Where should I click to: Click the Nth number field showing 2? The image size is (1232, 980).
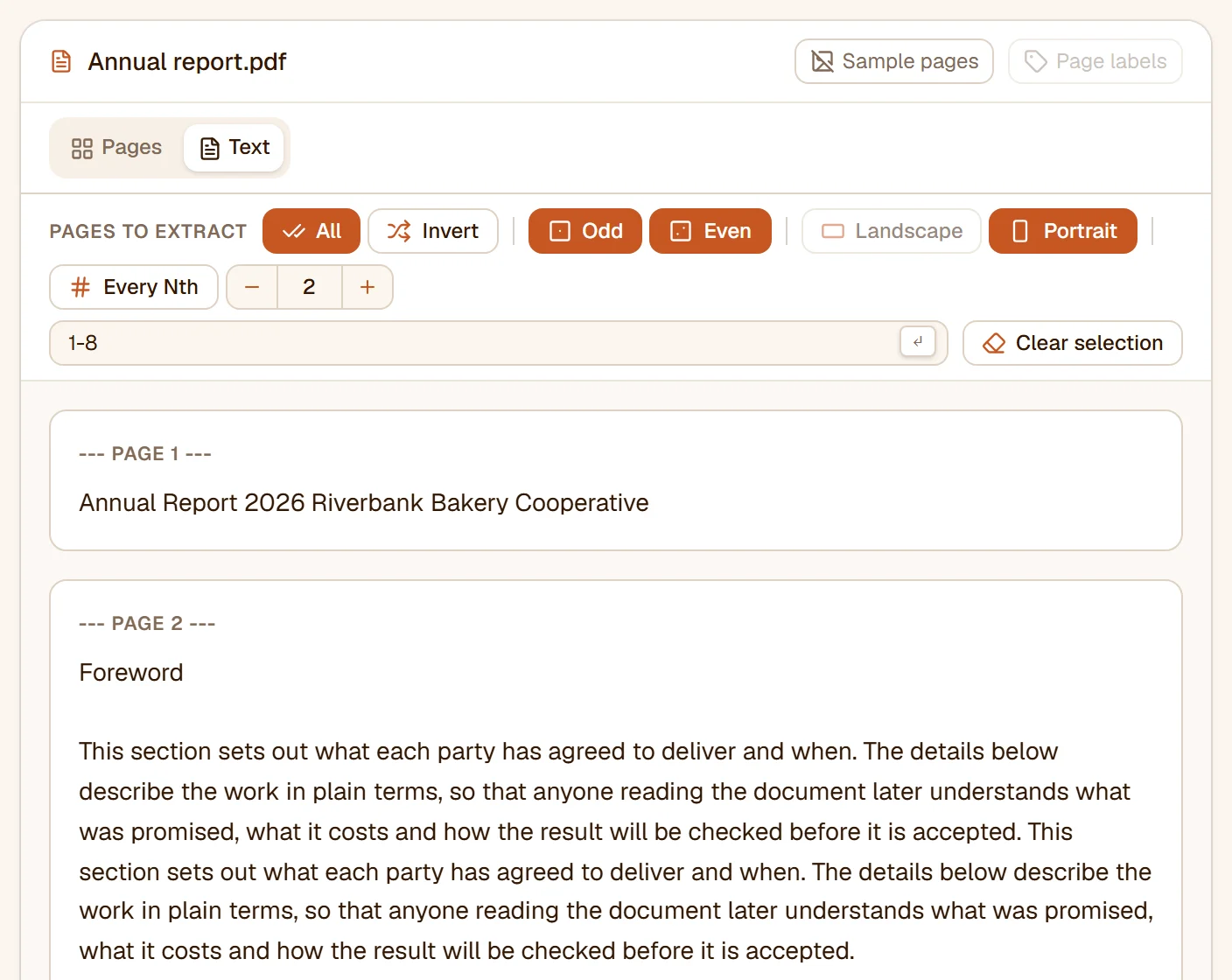pos(309,287)
